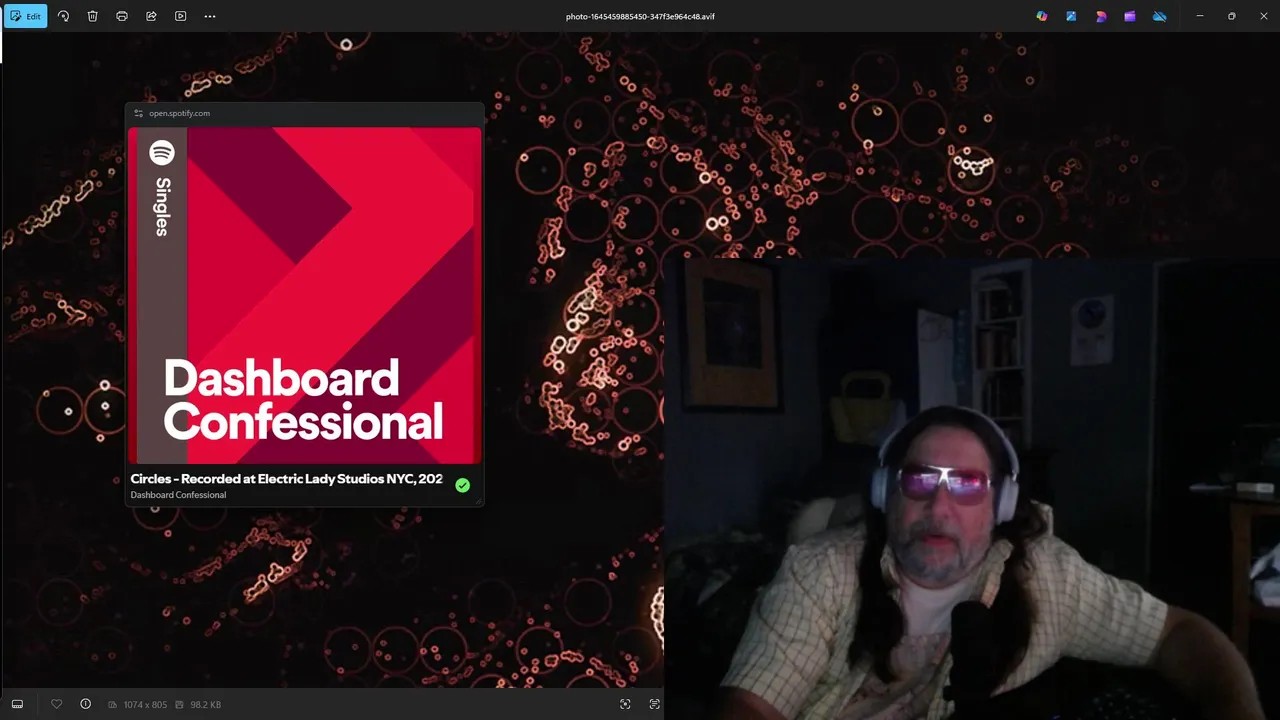This screenshot has height=720, width=1280.
Task: Open the Designer icon in title bar
Action: (1101, 16)
